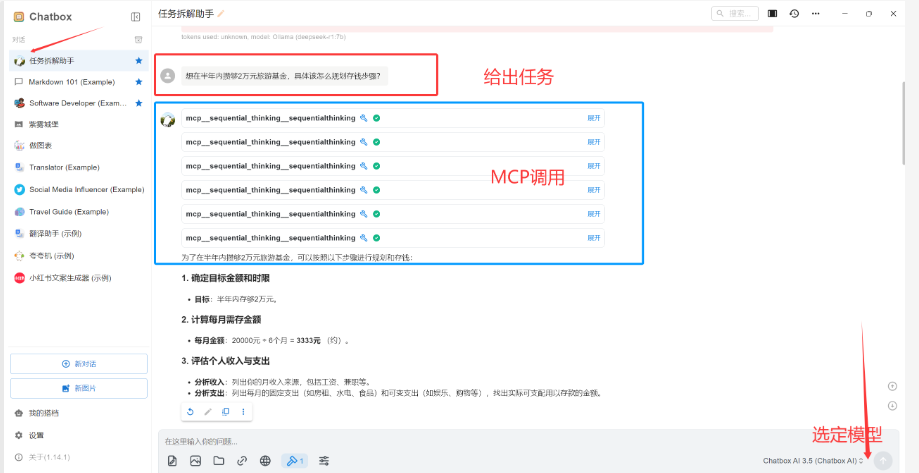Attach a file using the document icon
The image size is (919, 473).
172,461
